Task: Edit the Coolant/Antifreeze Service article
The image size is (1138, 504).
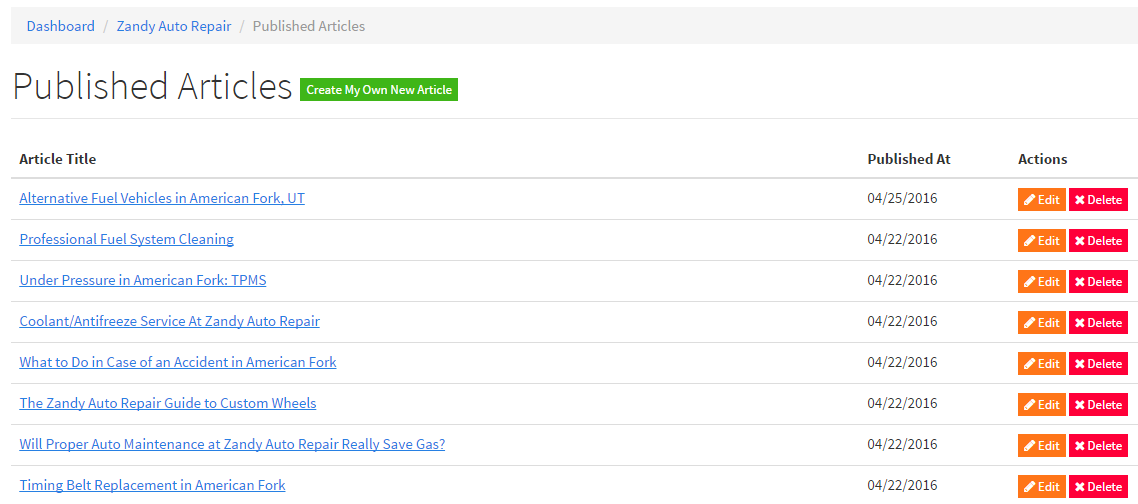Action: pyautogui.click(x=1041, y=322)
